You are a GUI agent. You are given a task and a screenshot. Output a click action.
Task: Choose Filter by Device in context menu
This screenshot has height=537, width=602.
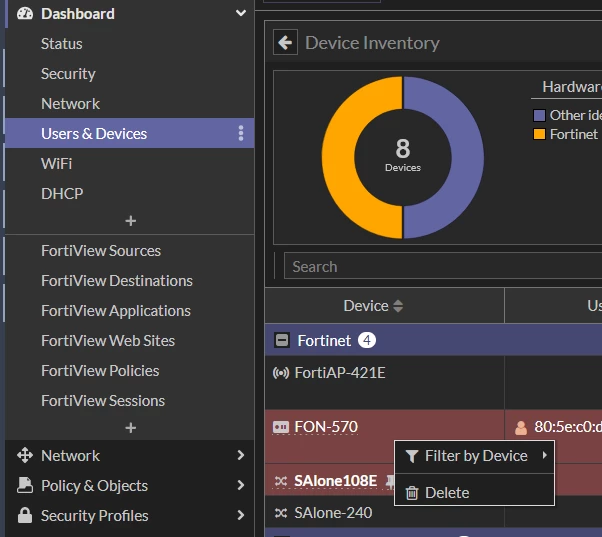point(475,456)
